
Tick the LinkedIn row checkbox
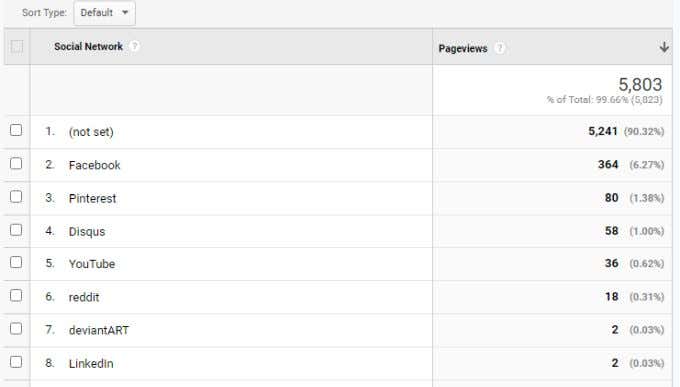(x=16, y=362)
